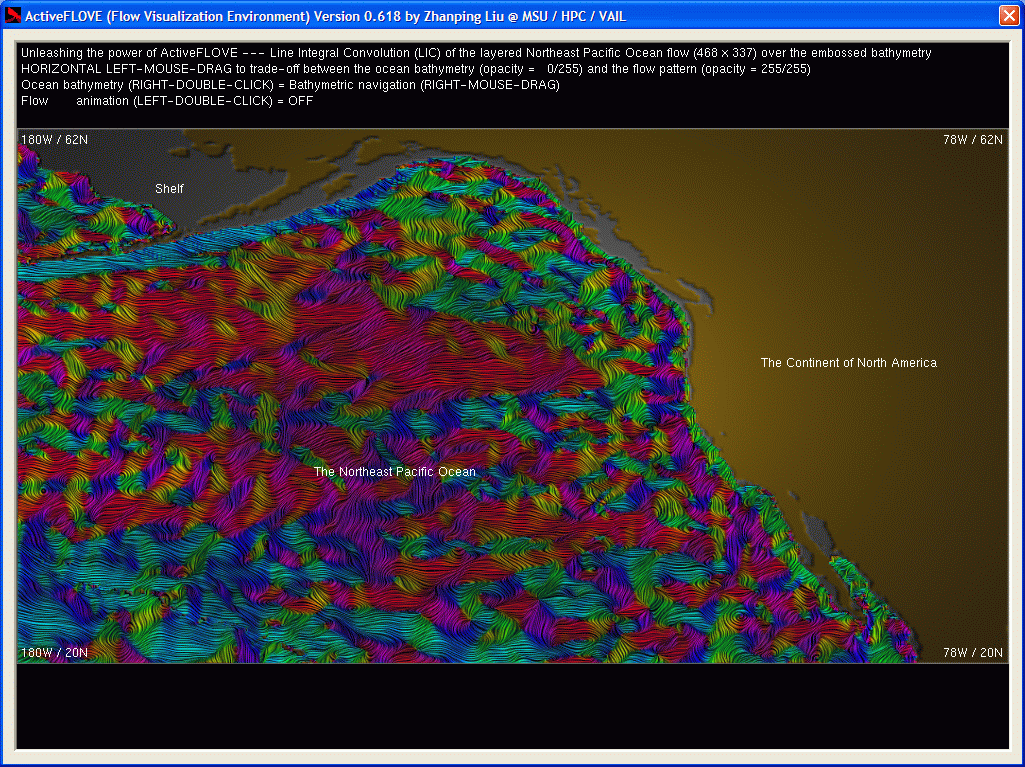Close the ActiveFLOVE window
This screenshot has width=1025, height=767.
[x=1008, y=15]
